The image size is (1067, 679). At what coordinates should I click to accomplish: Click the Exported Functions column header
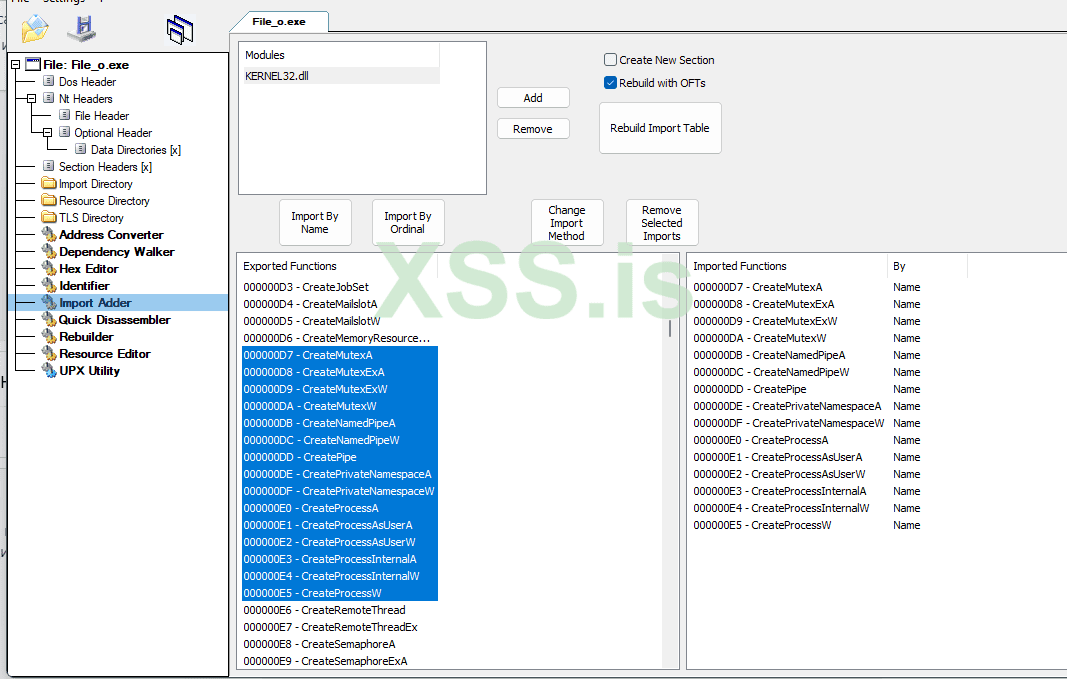pos(338,266)
